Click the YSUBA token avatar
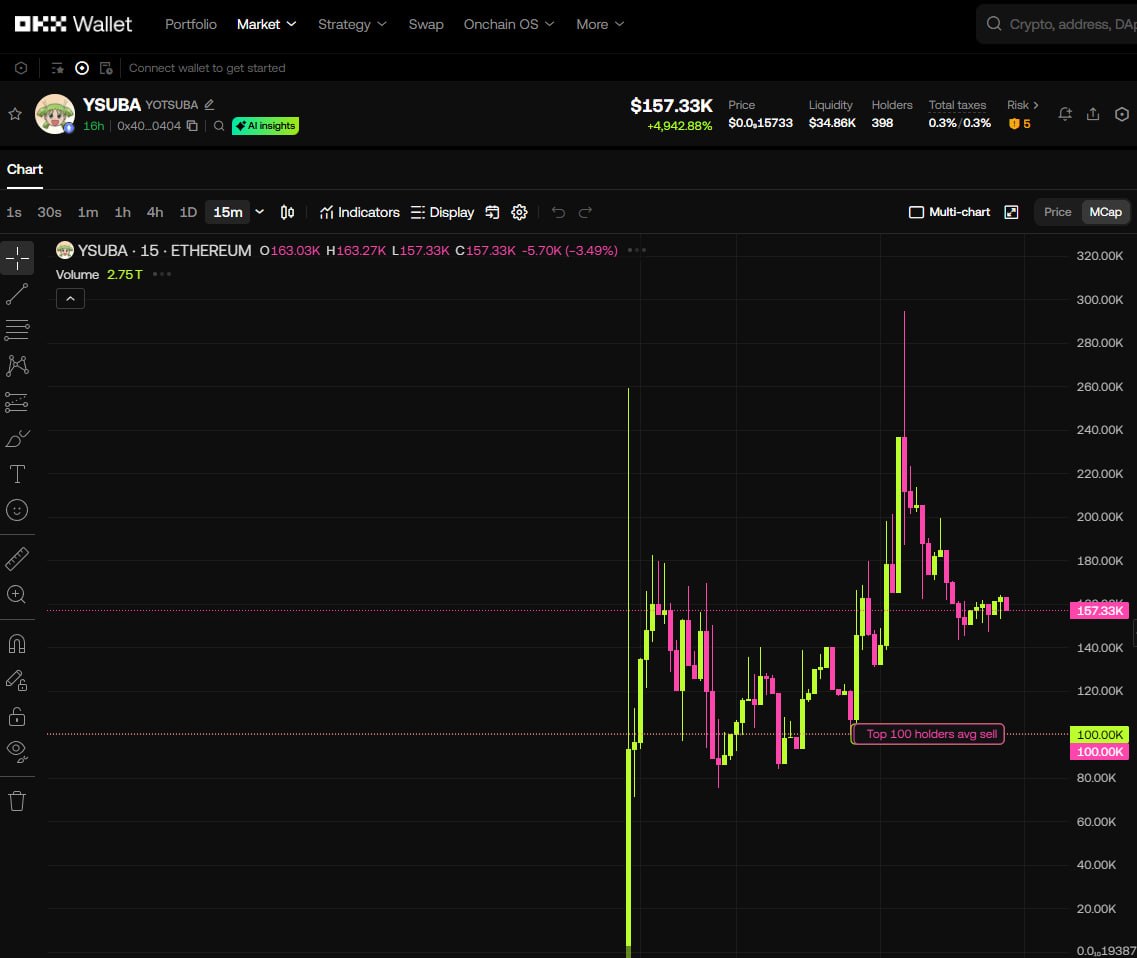 click(55, 114)
